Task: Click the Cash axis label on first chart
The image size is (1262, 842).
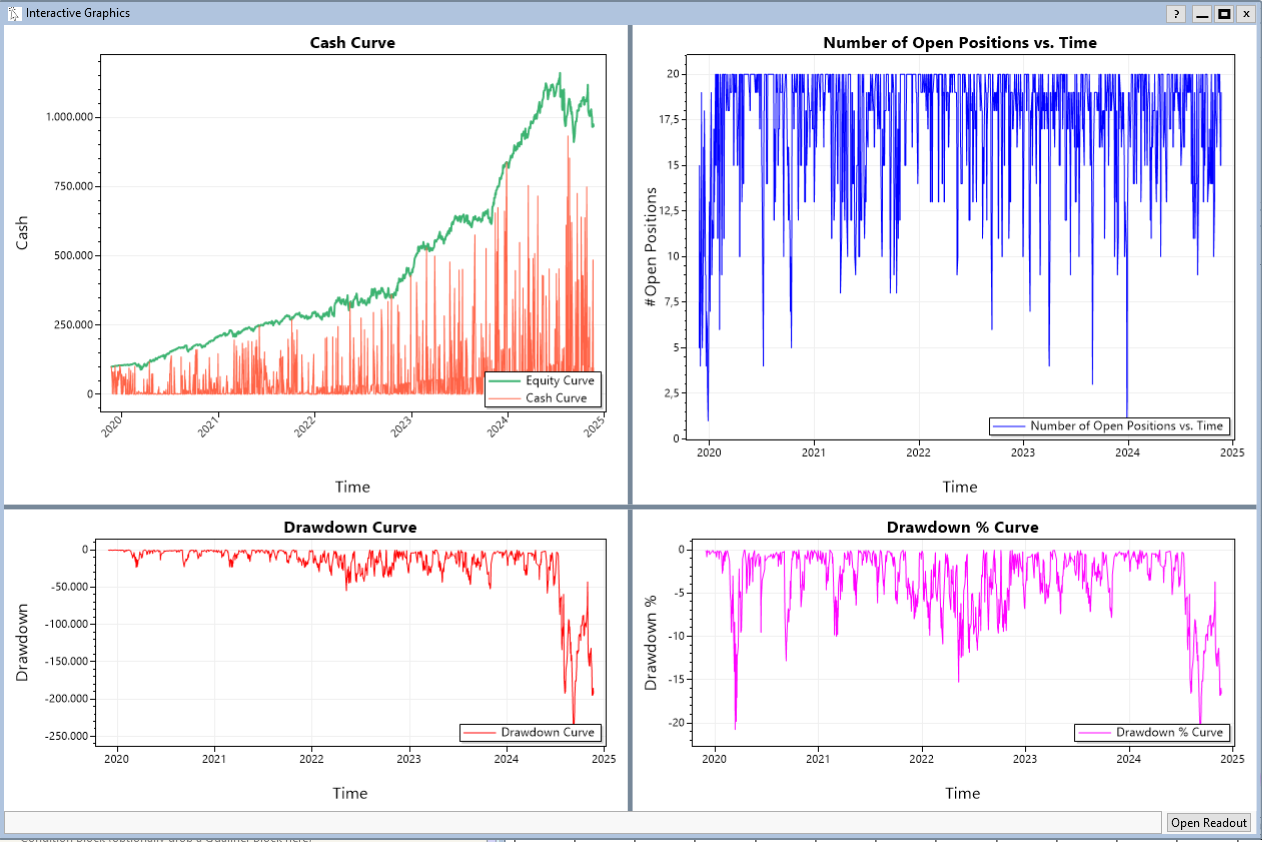Action: point(23,233)
